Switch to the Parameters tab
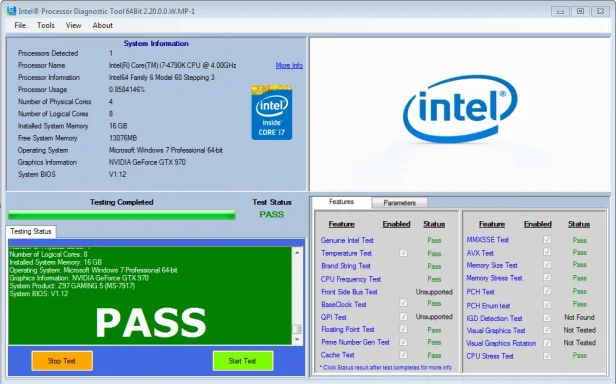Image resolution: width=616 pixels, height=384 pixels. pyautogui.click(x=400, y=203)
